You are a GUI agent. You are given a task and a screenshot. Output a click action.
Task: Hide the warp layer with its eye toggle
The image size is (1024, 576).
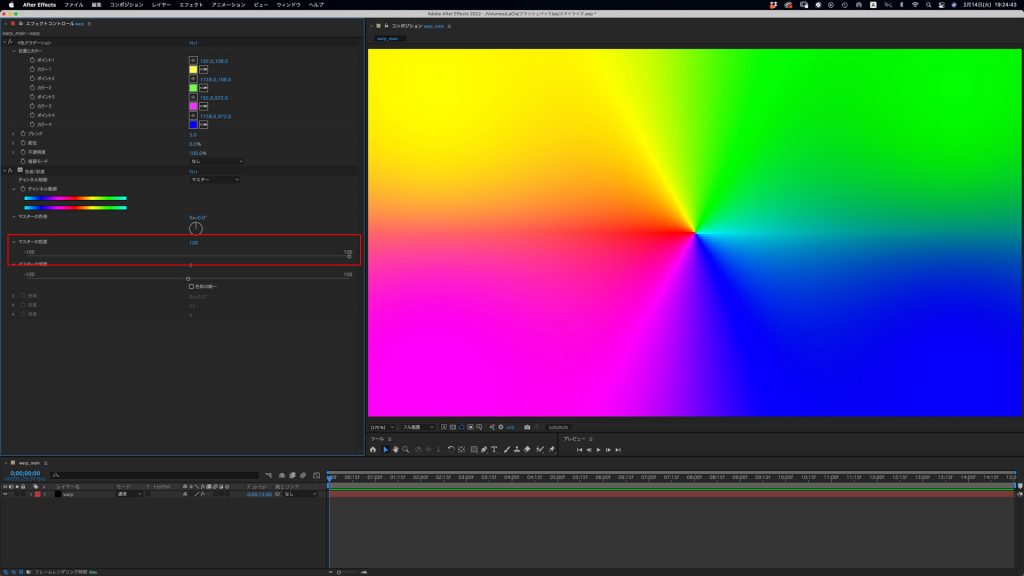pos(6,494)
